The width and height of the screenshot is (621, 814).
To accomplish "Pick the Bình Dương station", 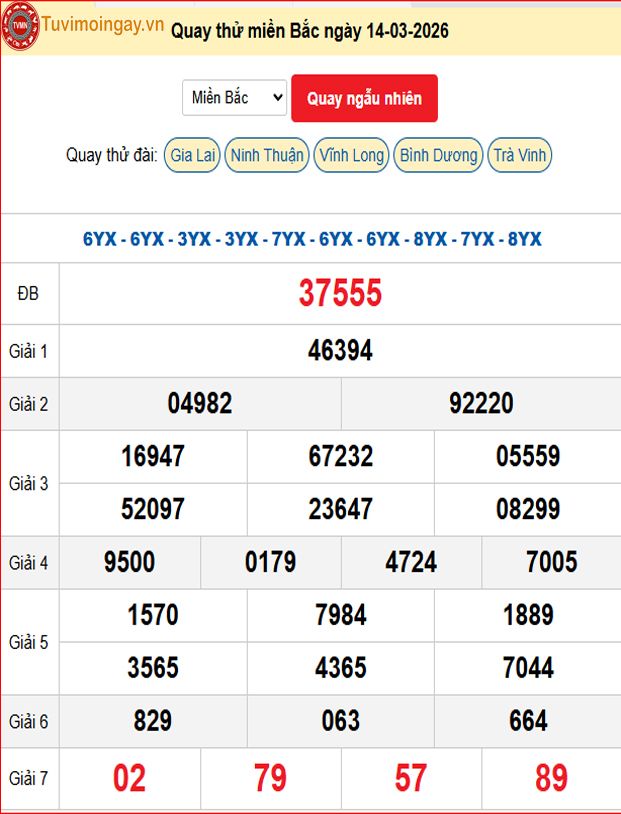I will (438, 155).
